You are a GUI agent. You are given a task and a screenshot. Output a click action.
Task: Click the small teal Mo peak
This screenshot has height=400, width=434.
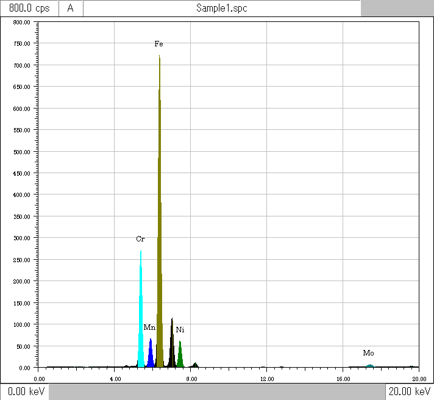point(370,366)
